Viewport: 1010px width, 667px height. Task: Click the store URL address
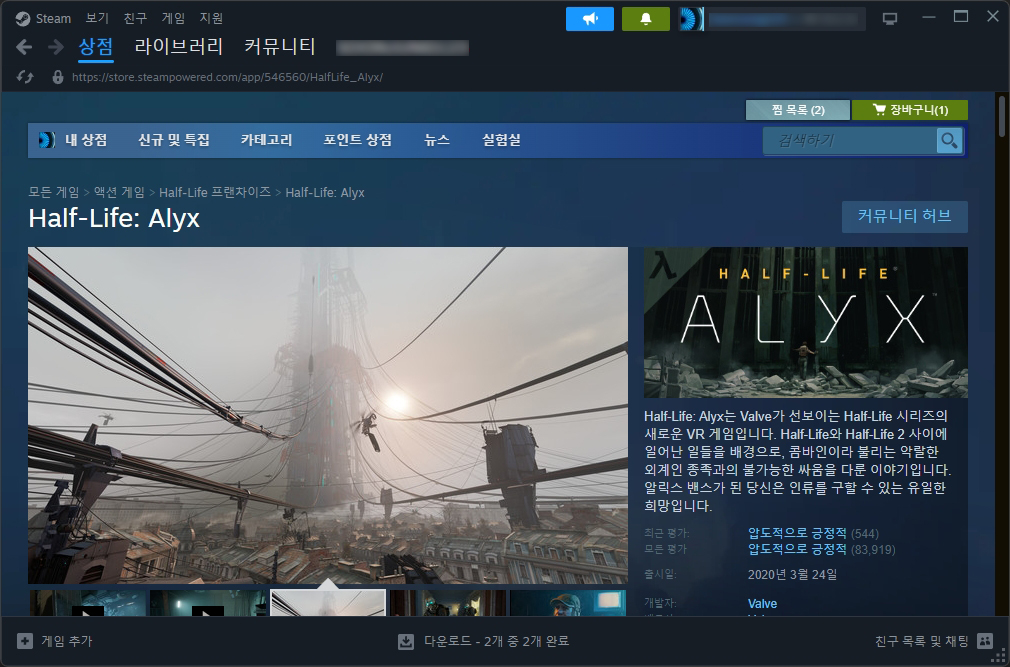pos(227,77)
